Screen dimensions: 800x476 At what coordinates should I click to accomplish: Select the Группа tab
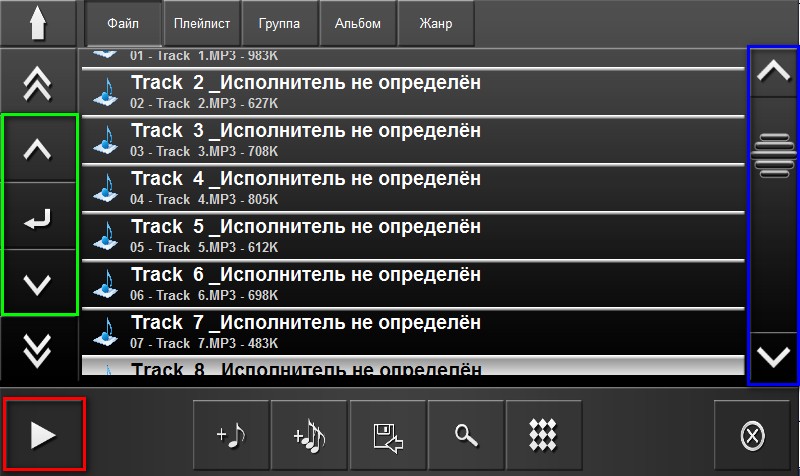pyautogui.click(x=279, y=24)
